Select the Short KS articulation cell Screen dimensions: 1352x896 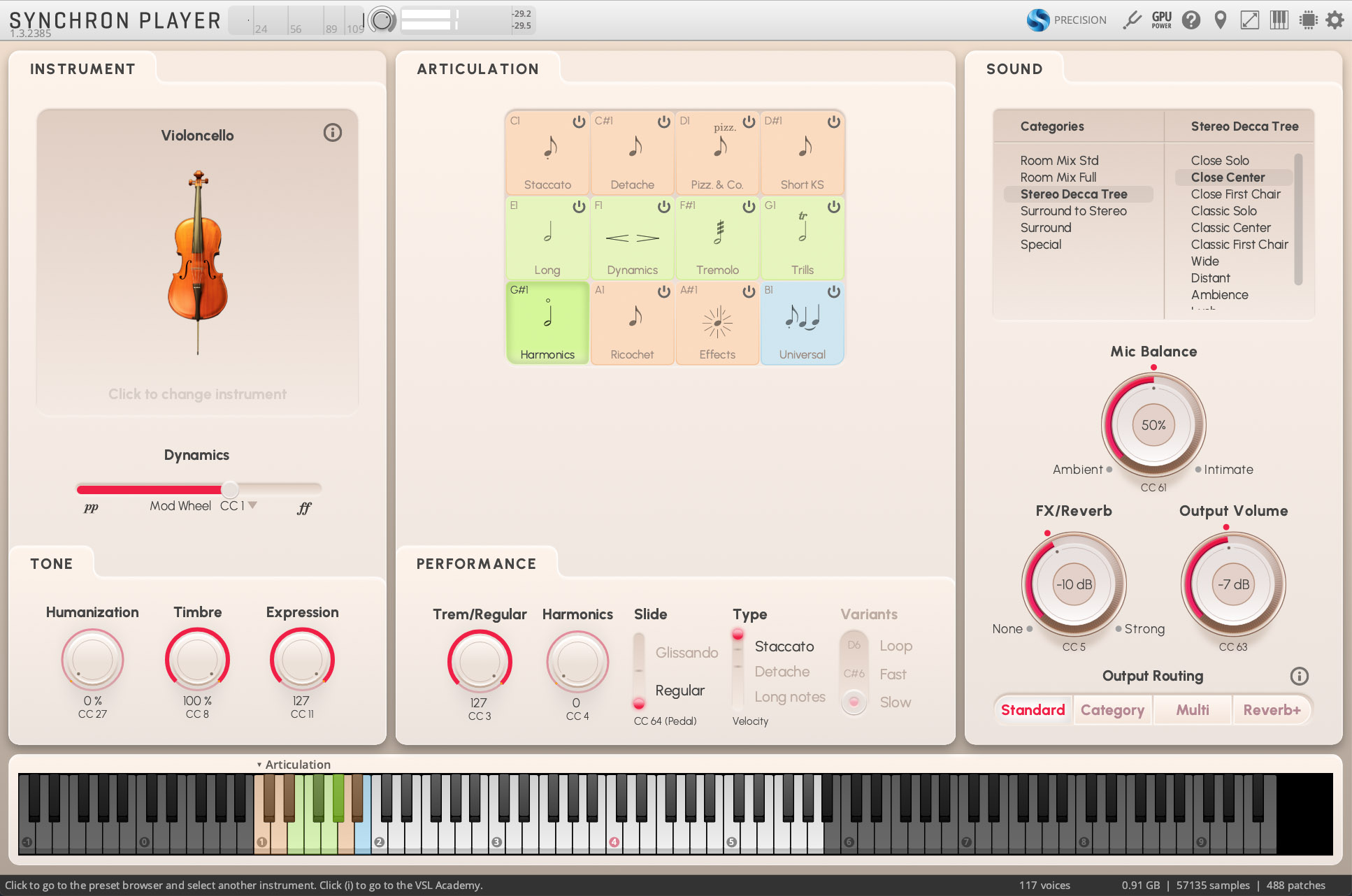pos(803,153)
